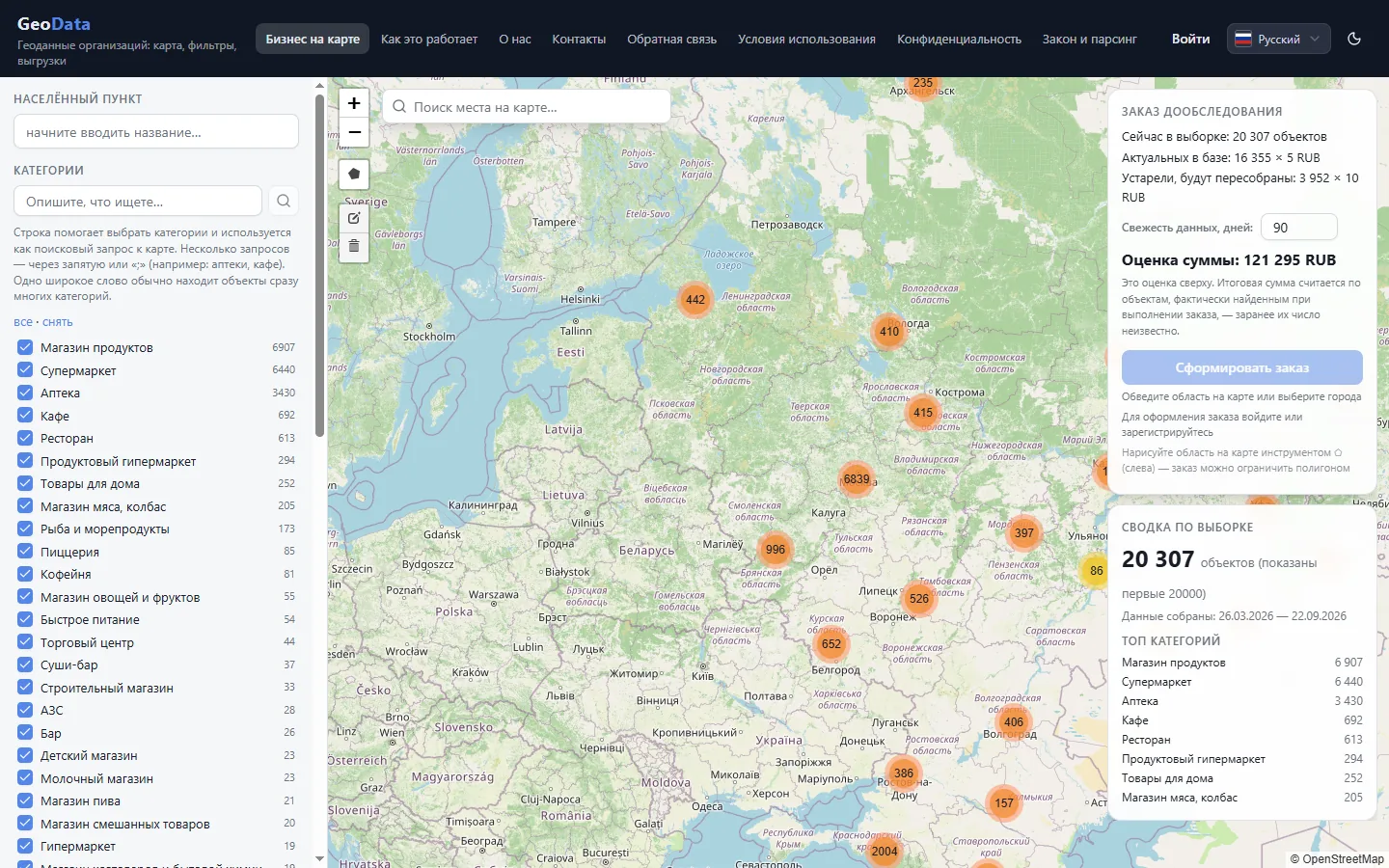Screen dimensions: 1389x868
Task: Click the 'все' select-all link
Action: pos(23,322)
